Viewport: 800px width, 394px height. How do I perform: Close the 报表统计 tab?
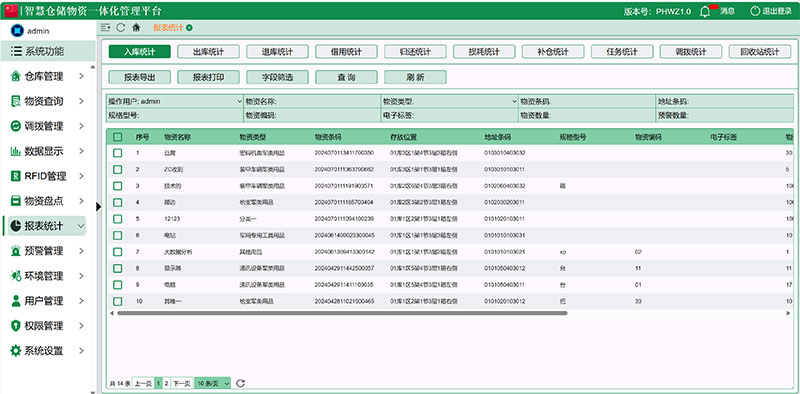click(x=190, y=28)
